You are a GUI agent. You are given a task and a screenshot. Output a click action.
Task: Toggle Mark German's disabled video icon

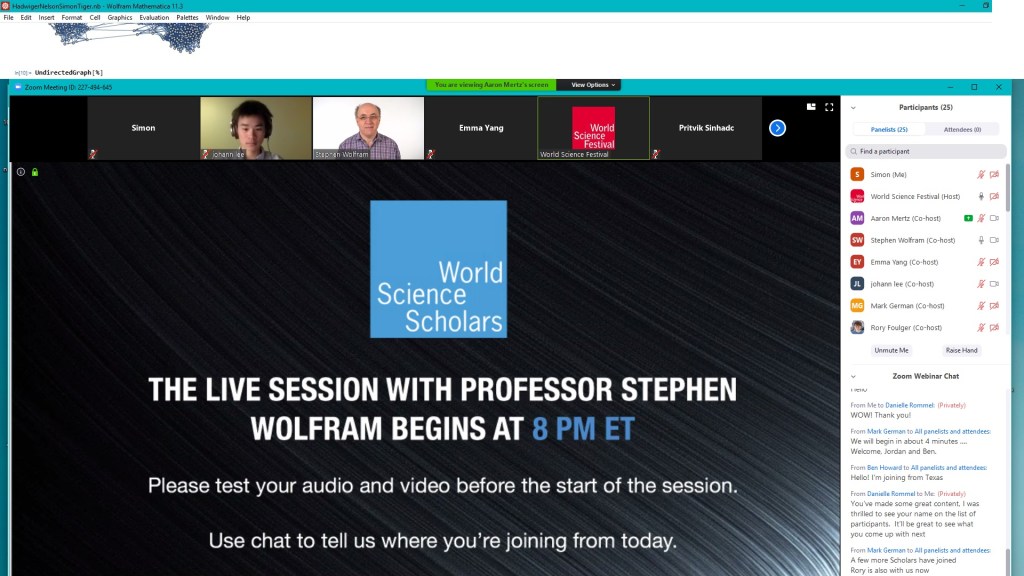994,306
